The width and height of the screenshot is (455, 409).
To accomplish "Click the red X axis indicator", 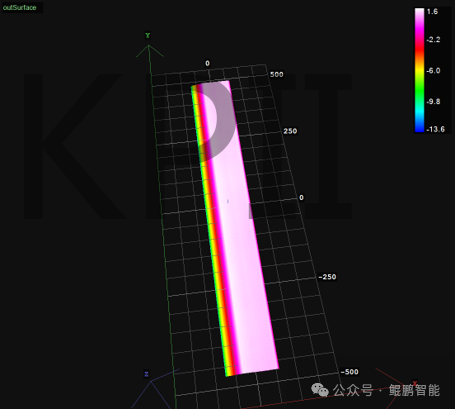I will click(414, 384).
